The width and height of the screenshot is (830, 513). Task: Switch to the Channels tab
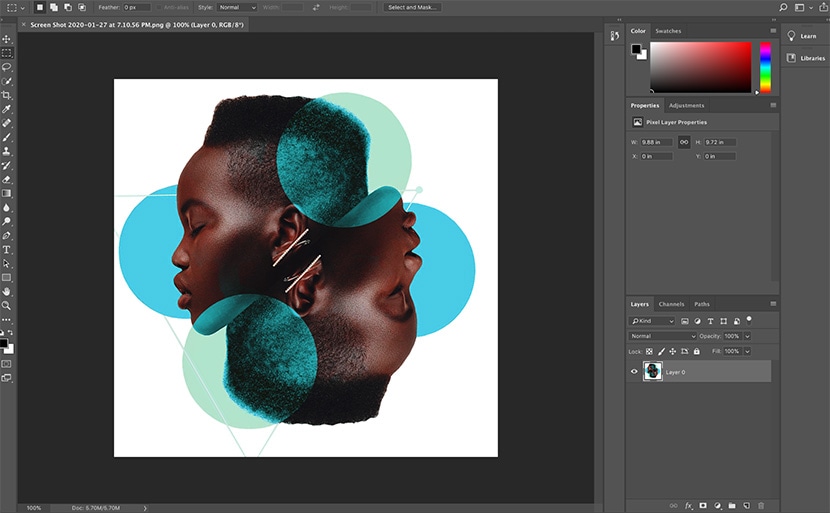click(671, 304)
